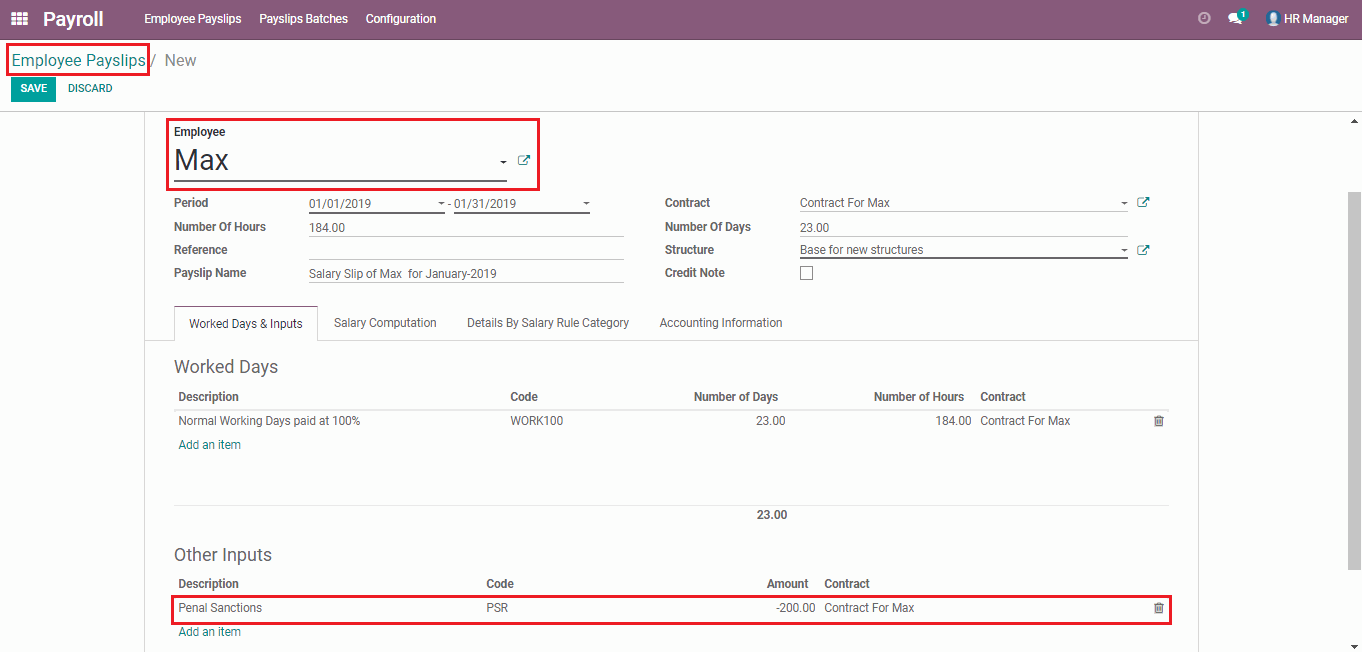Expand the Employee dropdown arrow

tap(503, 163)
